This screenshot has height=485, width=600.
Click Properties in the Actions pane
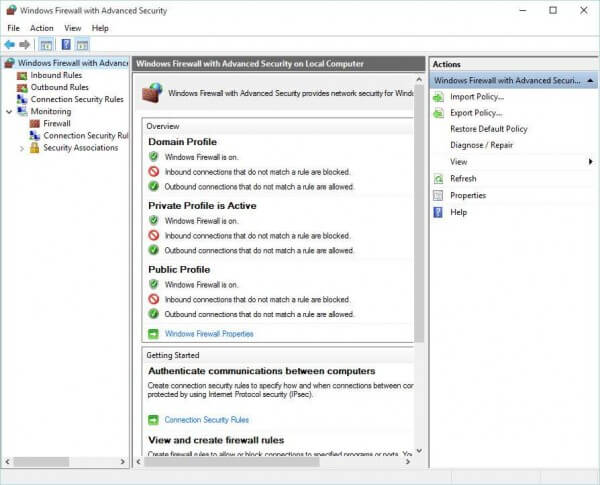pos(468,196)
